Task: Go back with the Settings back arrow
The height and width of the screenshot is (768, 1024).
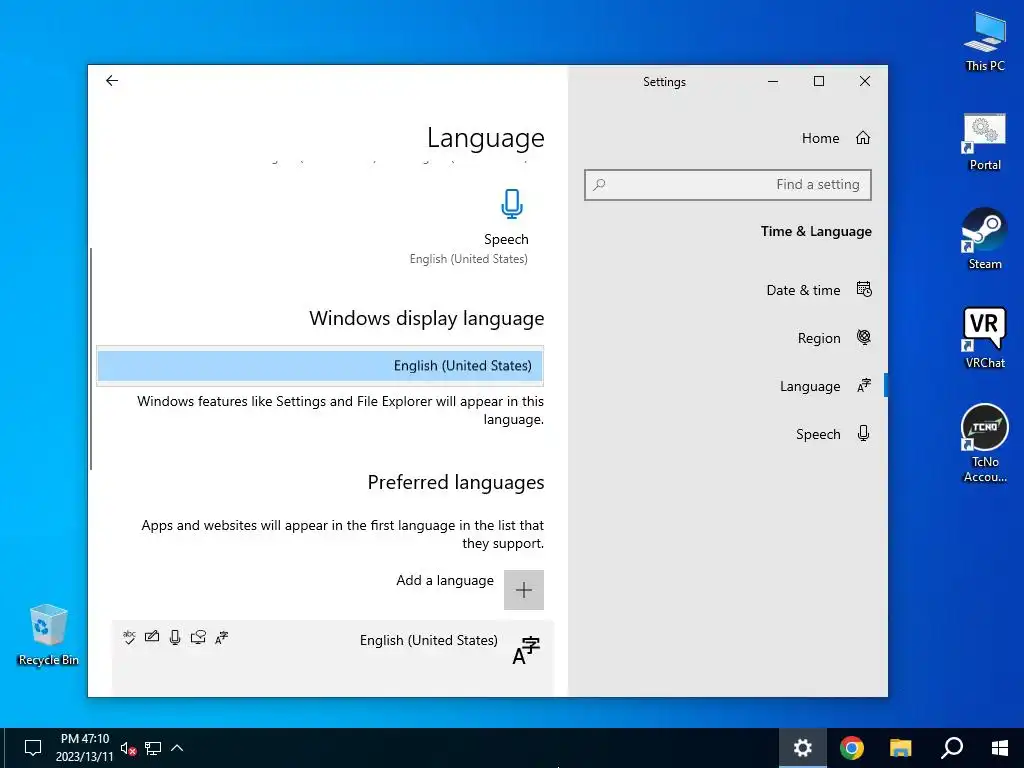Action: pos(112,80)
